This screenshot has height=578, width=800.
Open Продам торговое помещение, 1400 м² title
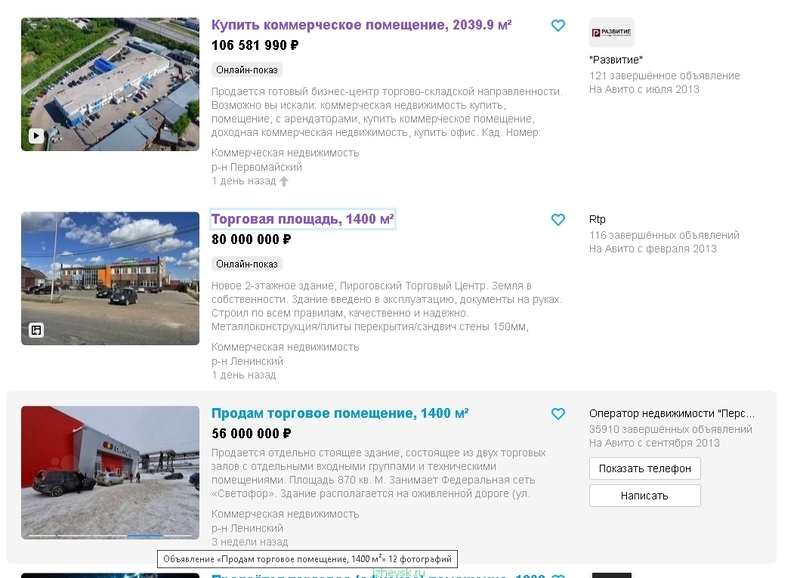340,413
